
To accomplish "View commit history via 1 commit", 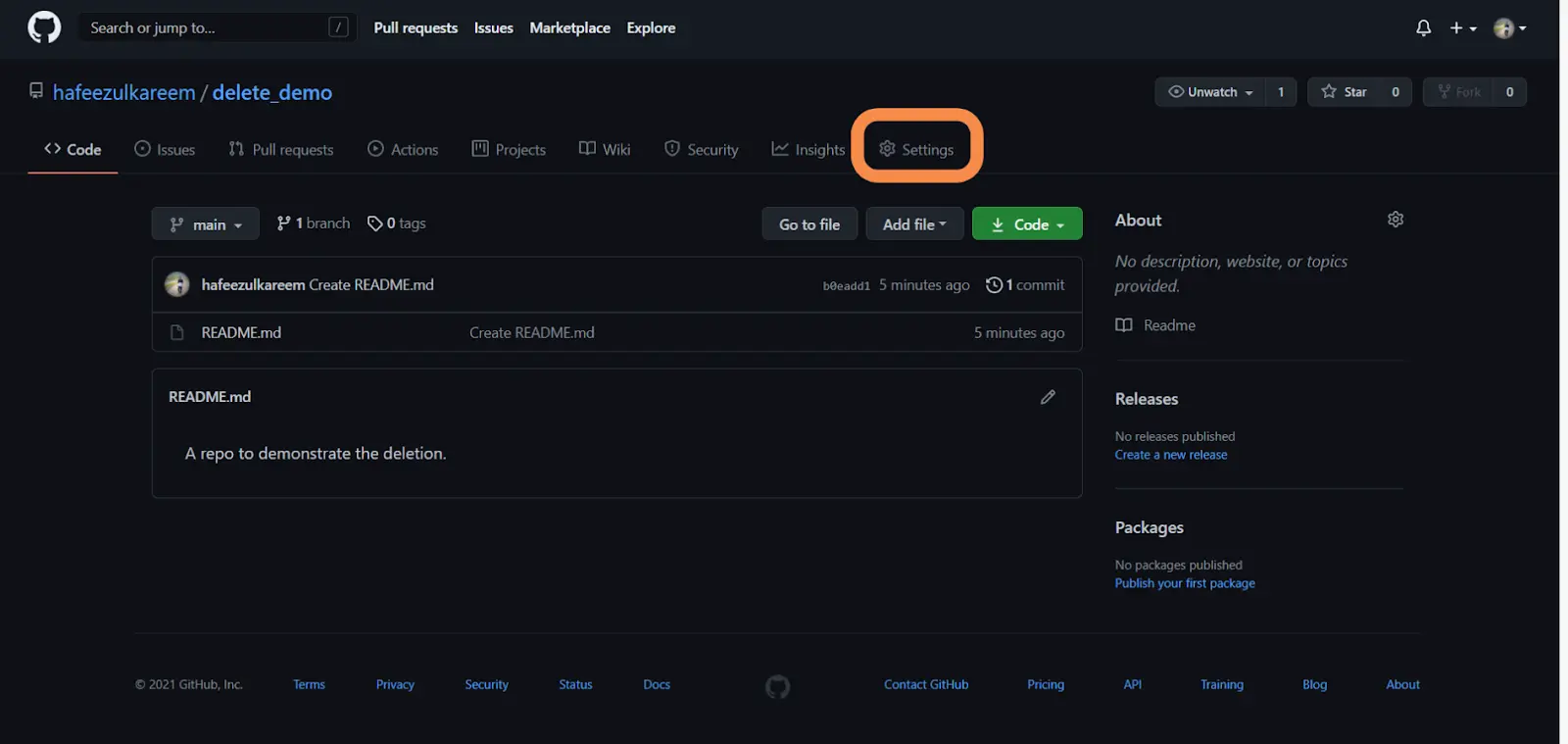I will 1025,284.
